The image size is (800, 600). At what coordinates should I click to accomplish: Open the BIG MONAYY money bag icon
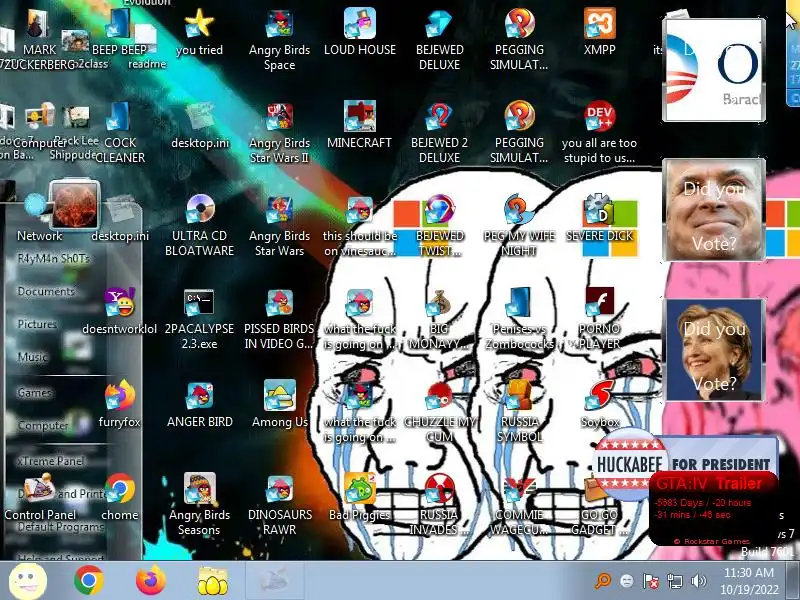439,303
